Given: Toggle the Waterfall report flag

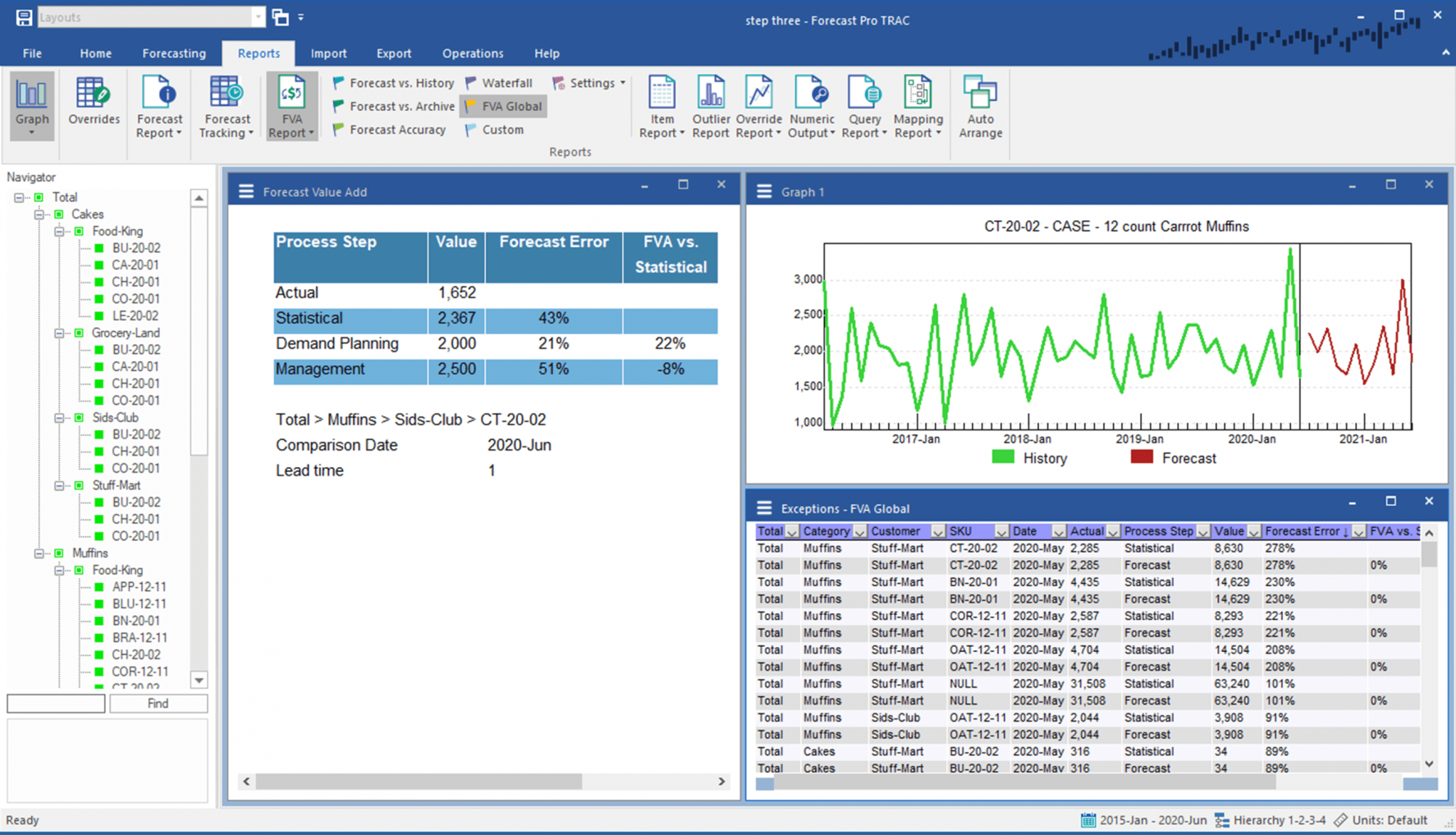Looking at the screenshot, I should click(500, 82).
